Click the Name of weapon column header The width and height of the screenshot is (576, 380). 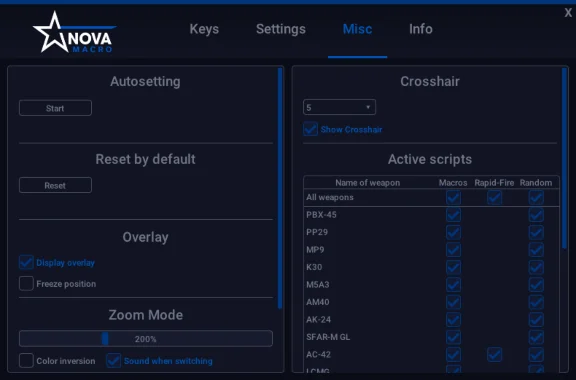click(367, 183)
